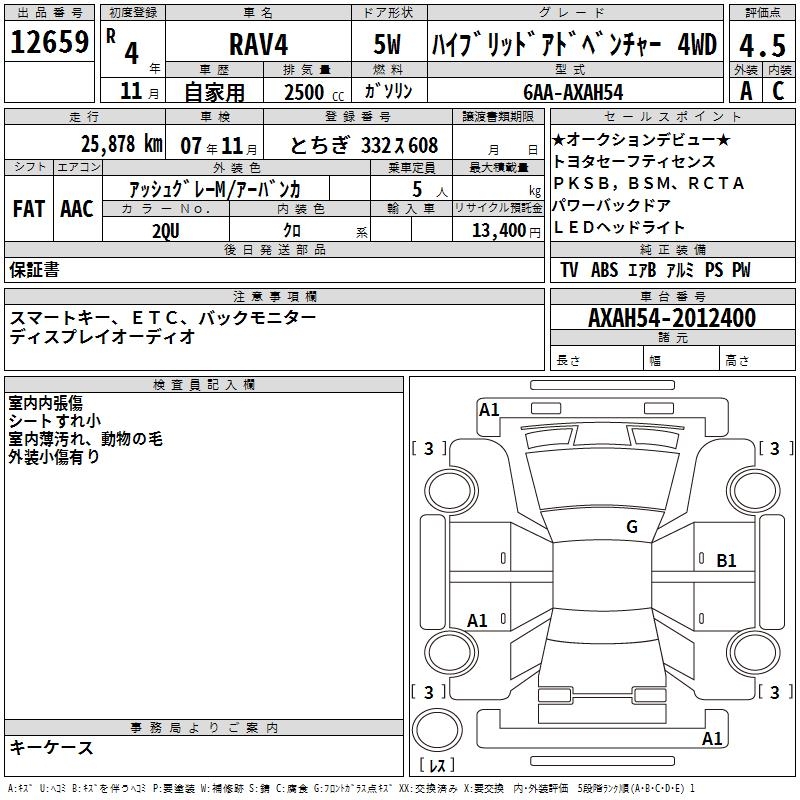Click the vehicle history 自家用
Screen dimensions: 800x800
click(x=214, y=92)
